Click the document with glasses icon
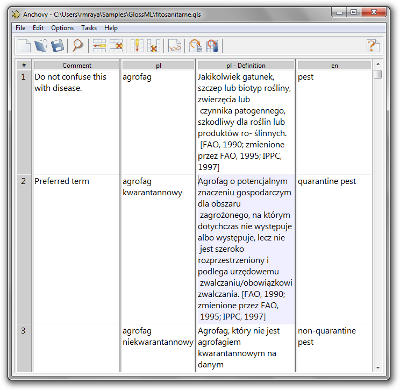The image size is (400, 390). [175, 45]
